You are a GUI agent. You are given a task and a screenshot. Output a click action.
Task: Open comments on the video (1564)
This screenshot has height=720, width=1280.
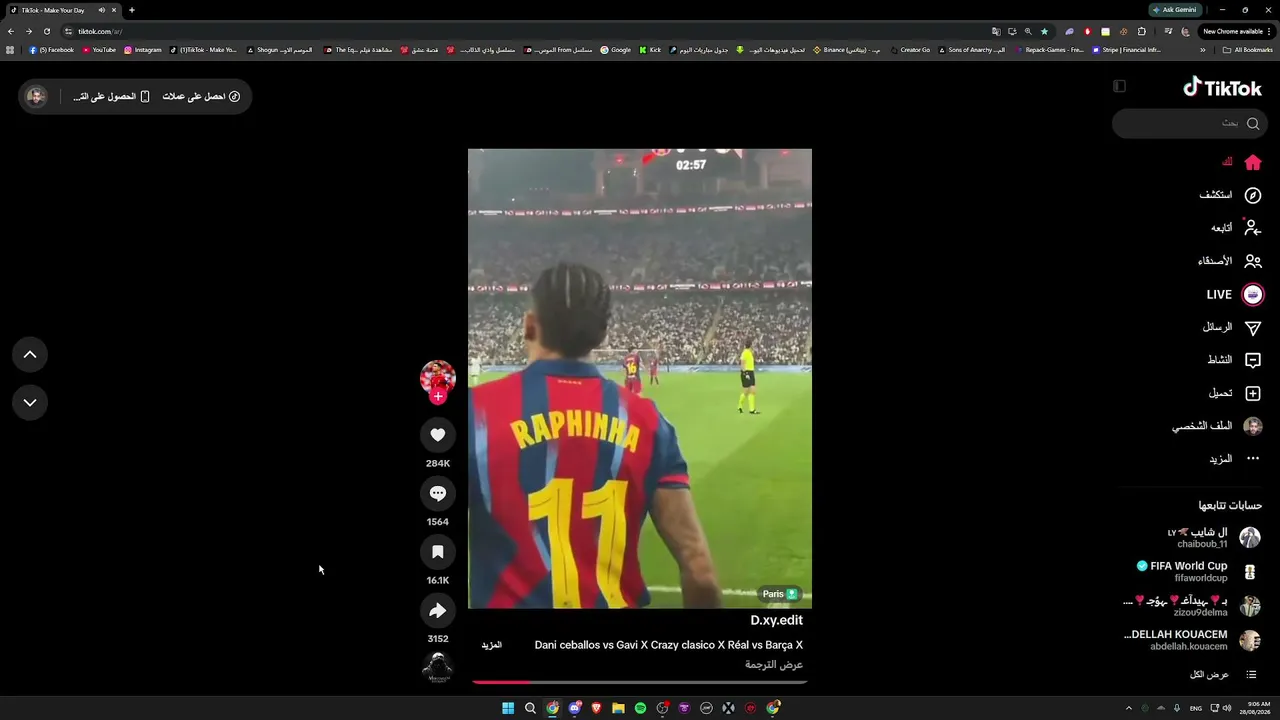point(437,493)
